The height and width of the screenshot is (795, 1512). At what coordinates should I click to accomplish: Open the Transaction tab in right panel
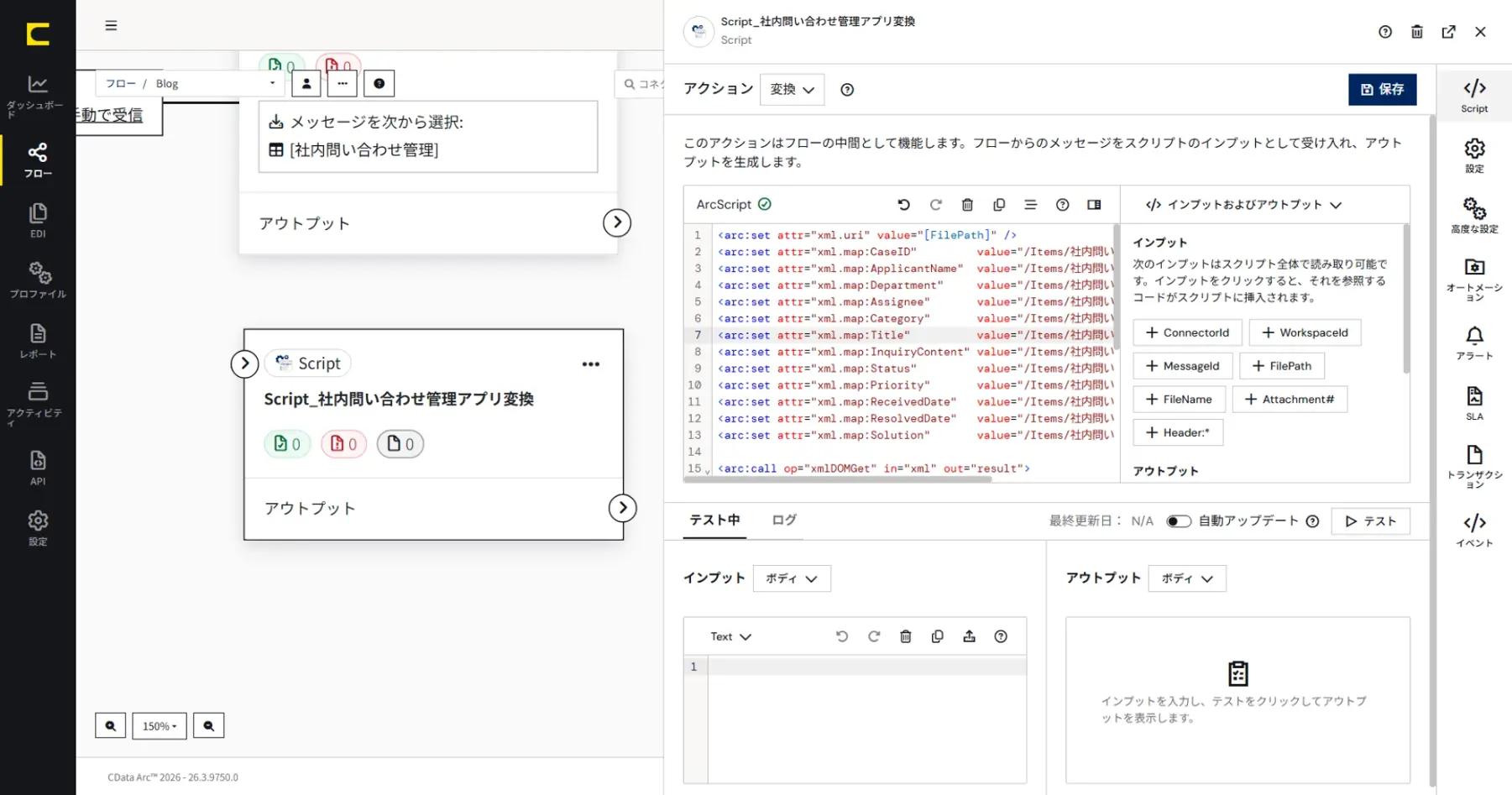(1474, 467)
